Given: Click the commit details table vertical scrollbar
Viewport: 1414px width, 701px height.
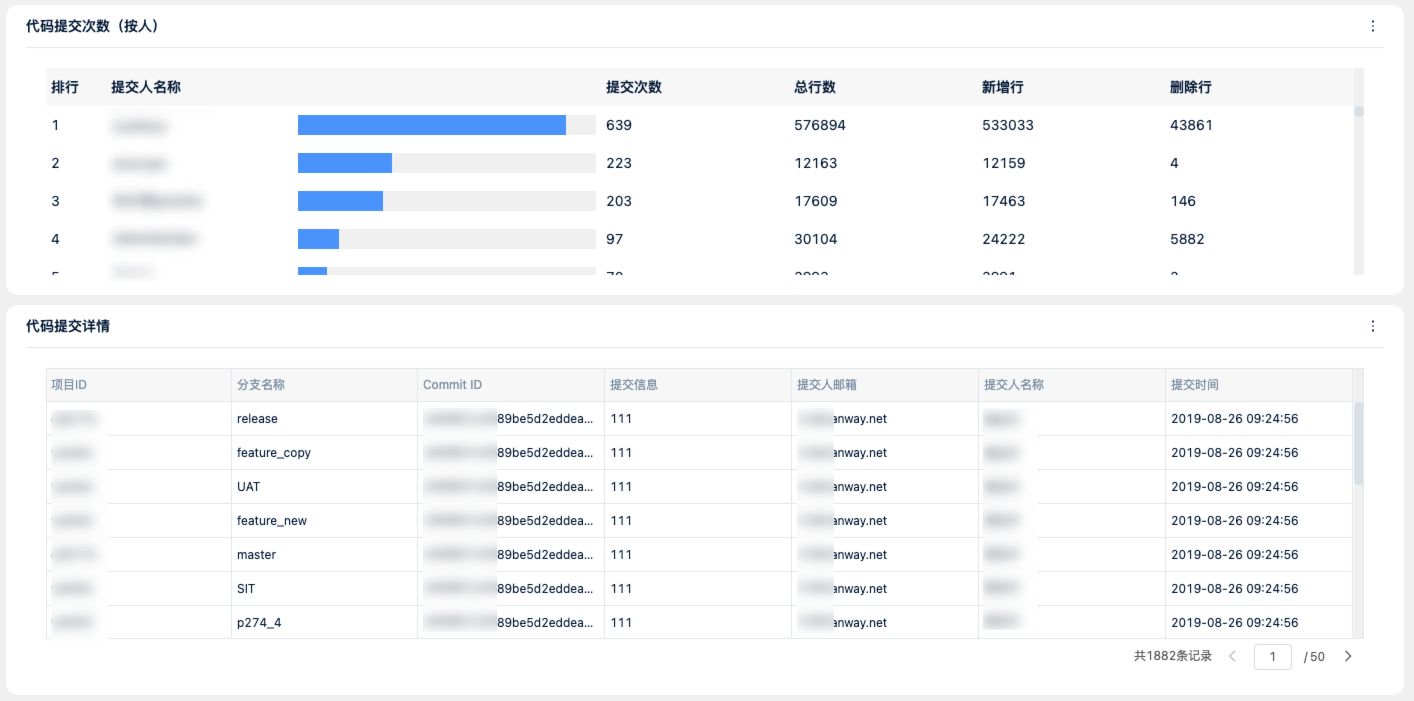Looking at the screenshot, I should tap(1358, 444).
